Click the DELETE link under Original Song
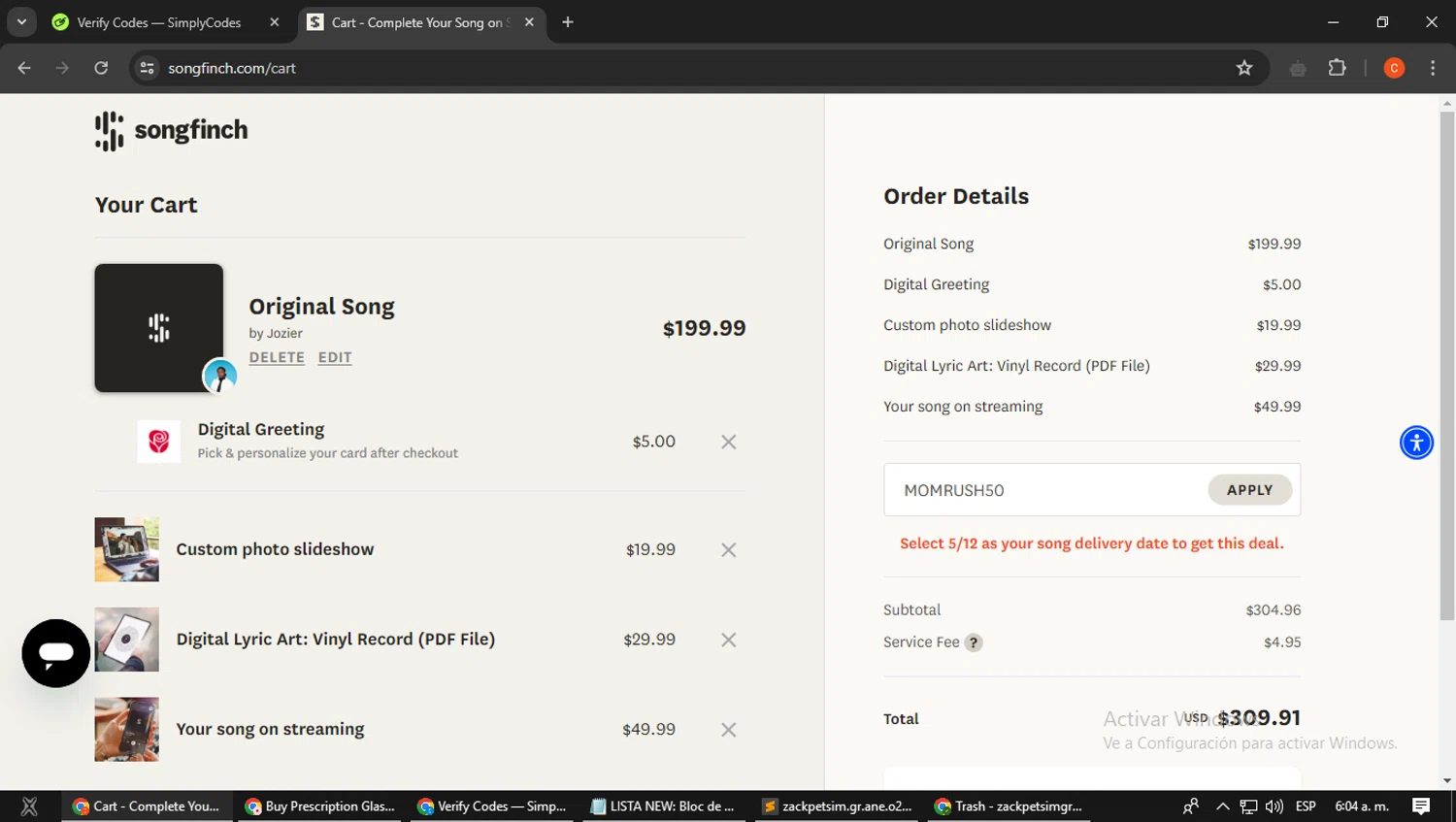This screenshot has height=822, width=1456. click(x=277, y=357)
